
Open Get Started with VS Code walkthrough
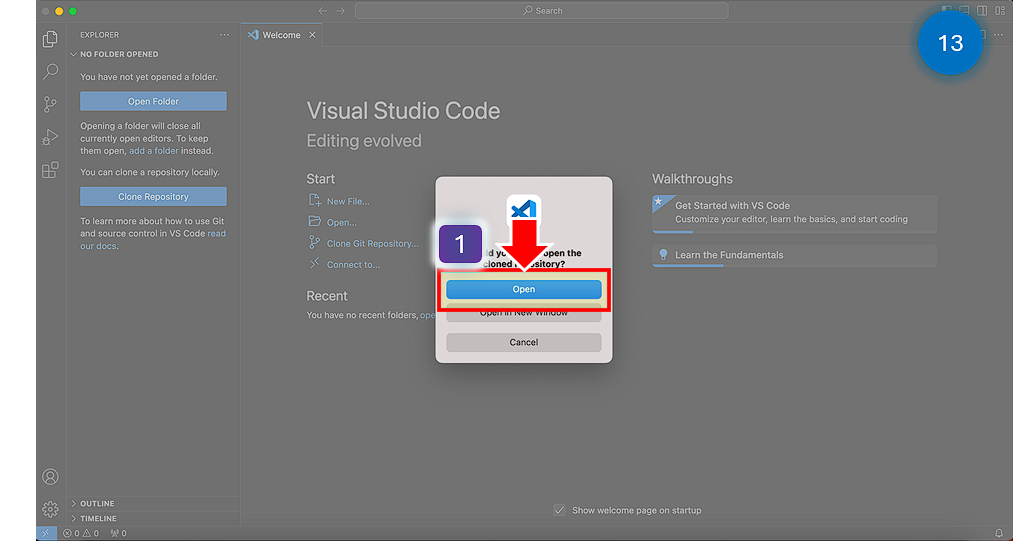click(794, 214)
